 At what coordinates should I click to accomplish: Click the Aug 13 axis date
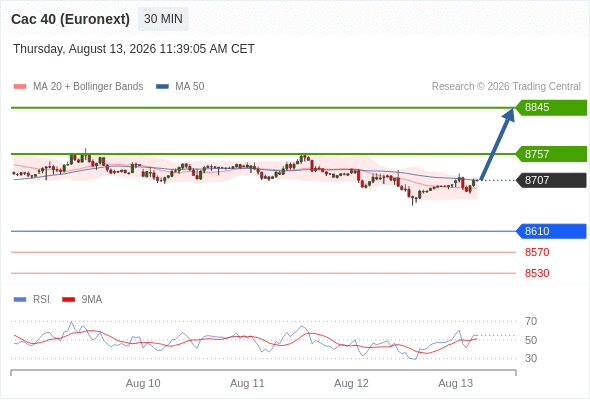point(456,383)
